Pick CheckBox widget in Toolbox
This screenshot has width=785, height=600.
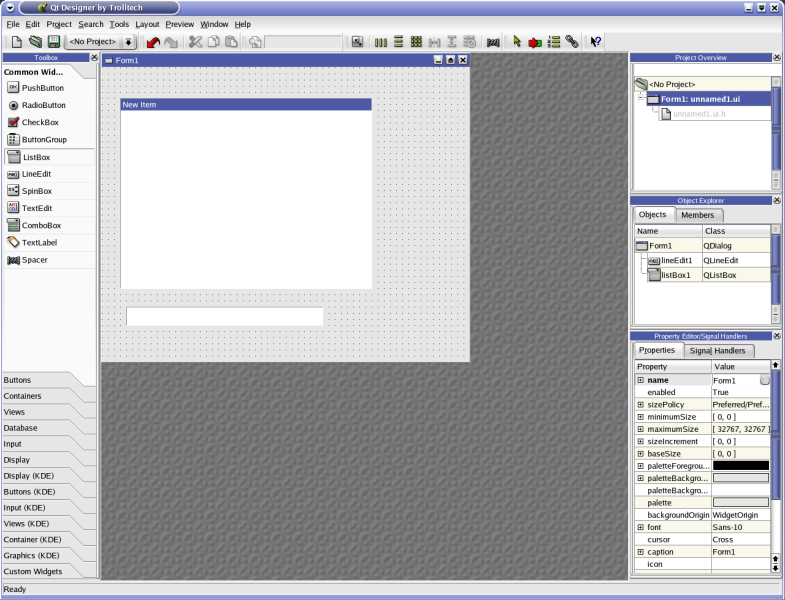pos(49,122)
